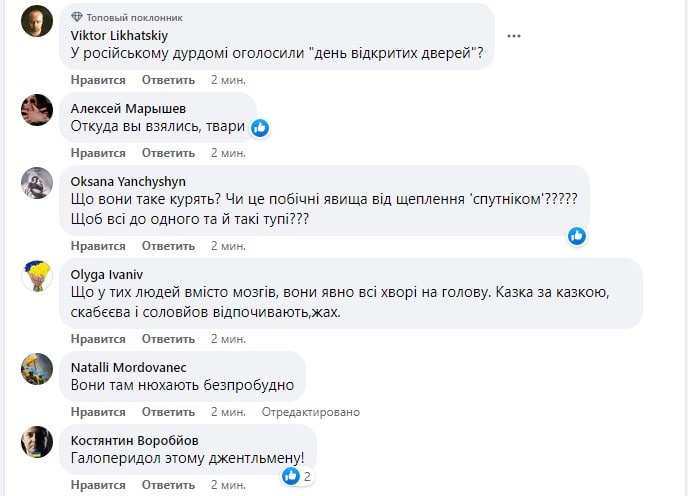The image size is (688, 496).
Task: Click the top fan diamond badge icon
Action: 78,18
